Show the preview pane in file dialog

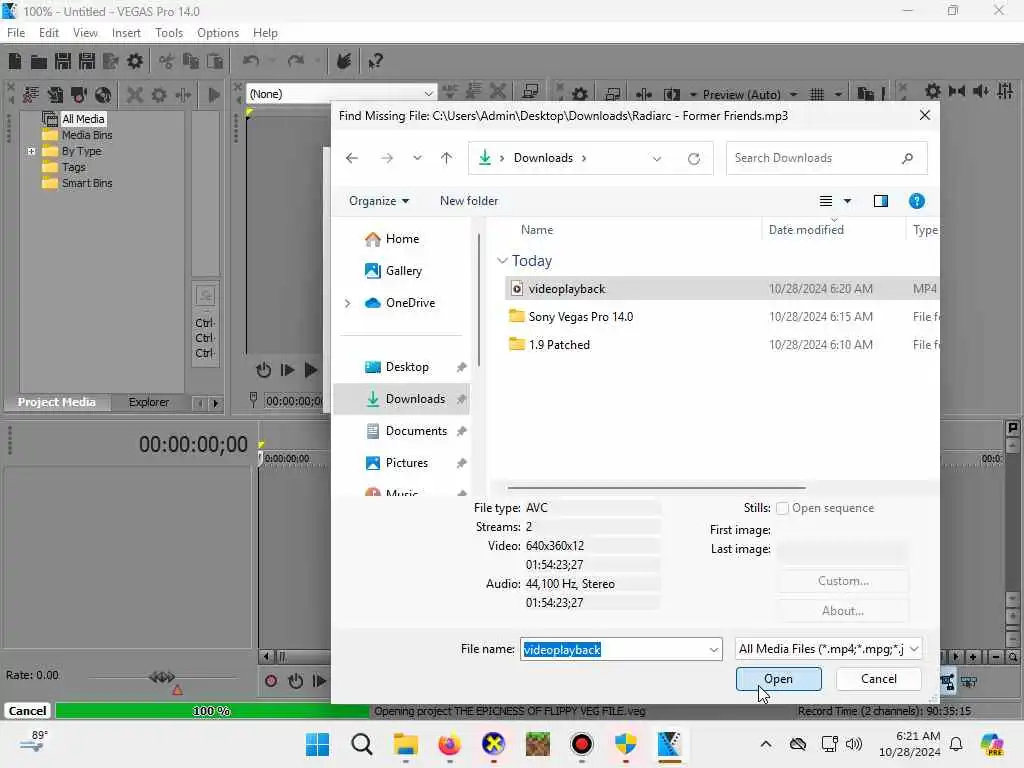click(x=881, y=201)
